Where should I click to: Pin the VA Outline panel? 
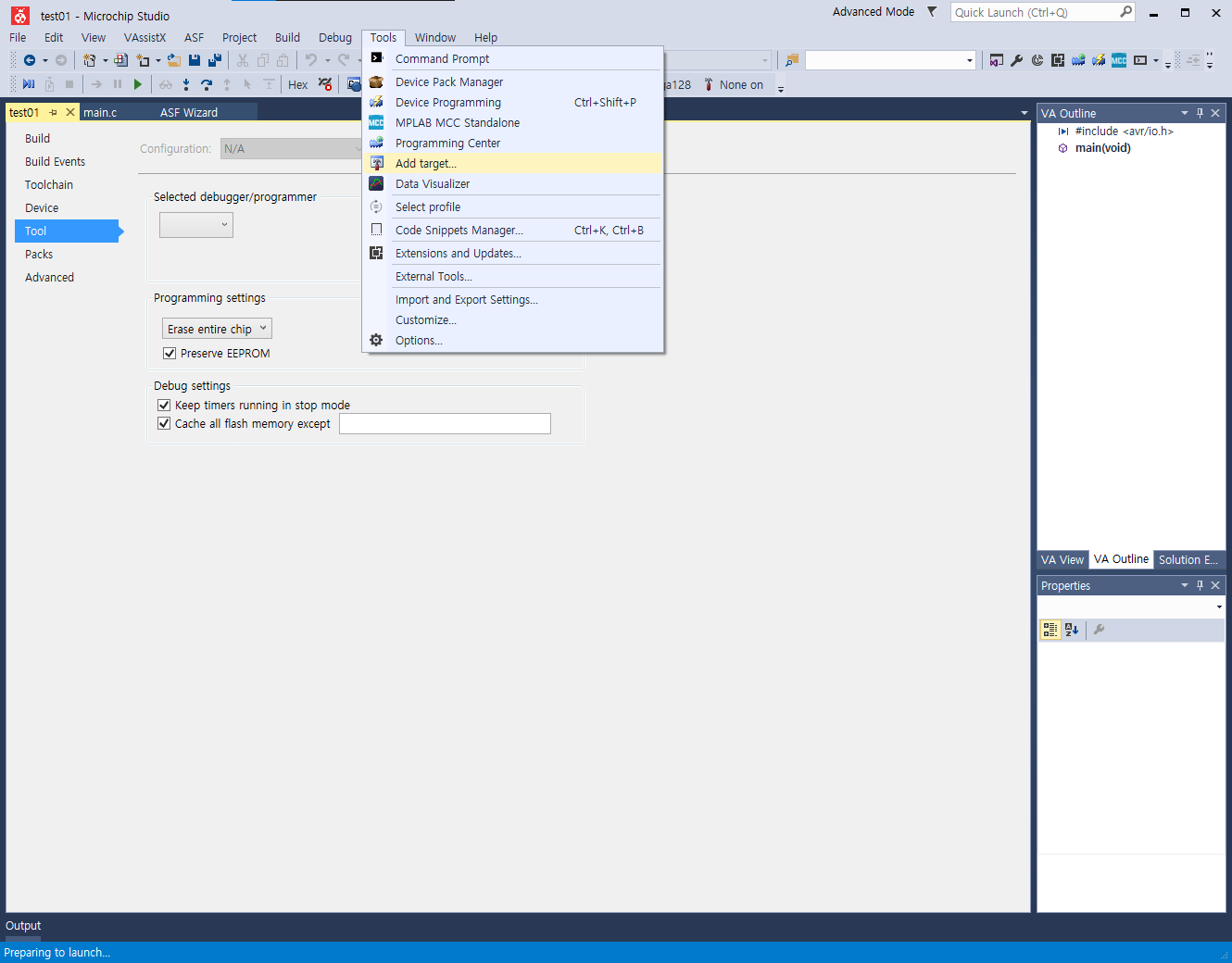point(1201,113)
